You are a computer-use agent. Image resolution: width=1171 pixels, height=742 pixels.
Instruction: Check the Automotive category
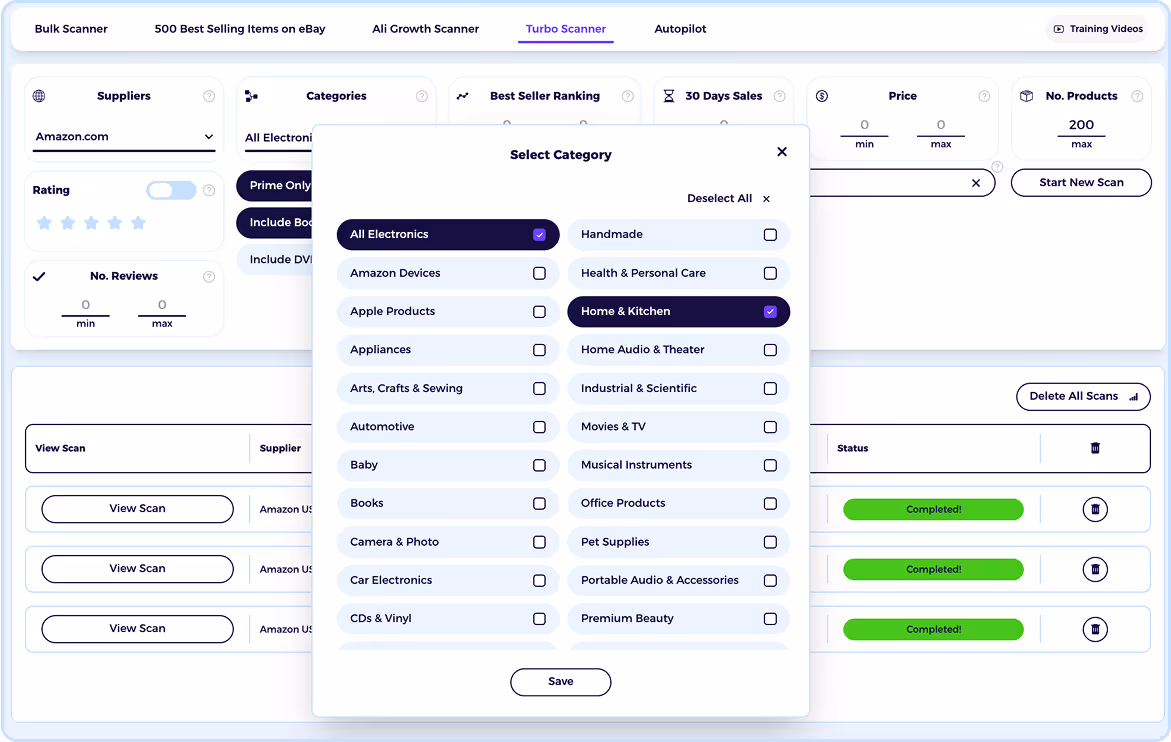[x=539, y=427]
